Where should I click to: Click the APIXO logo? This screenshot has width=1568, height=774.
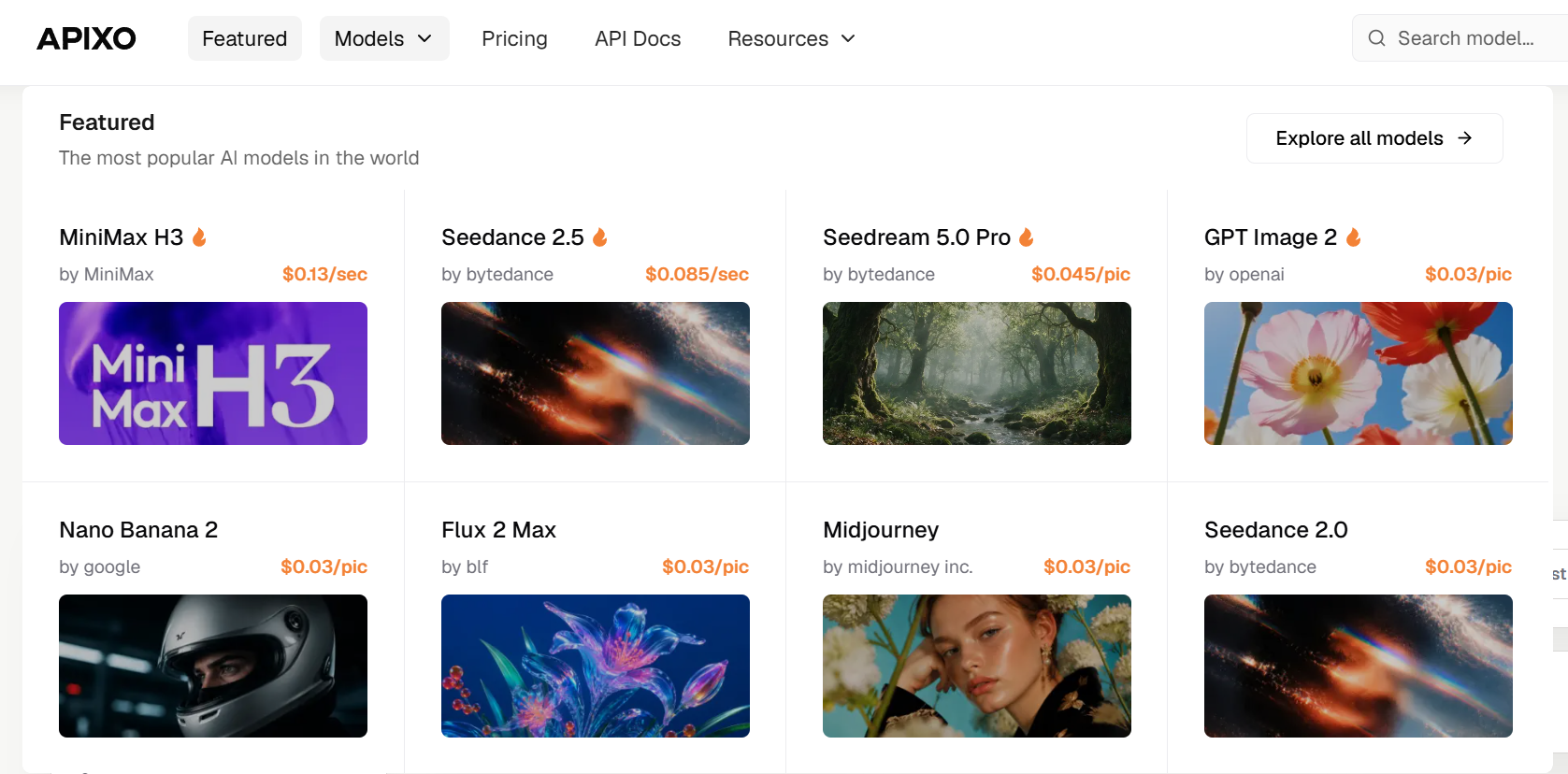click(x=86, y=38)
